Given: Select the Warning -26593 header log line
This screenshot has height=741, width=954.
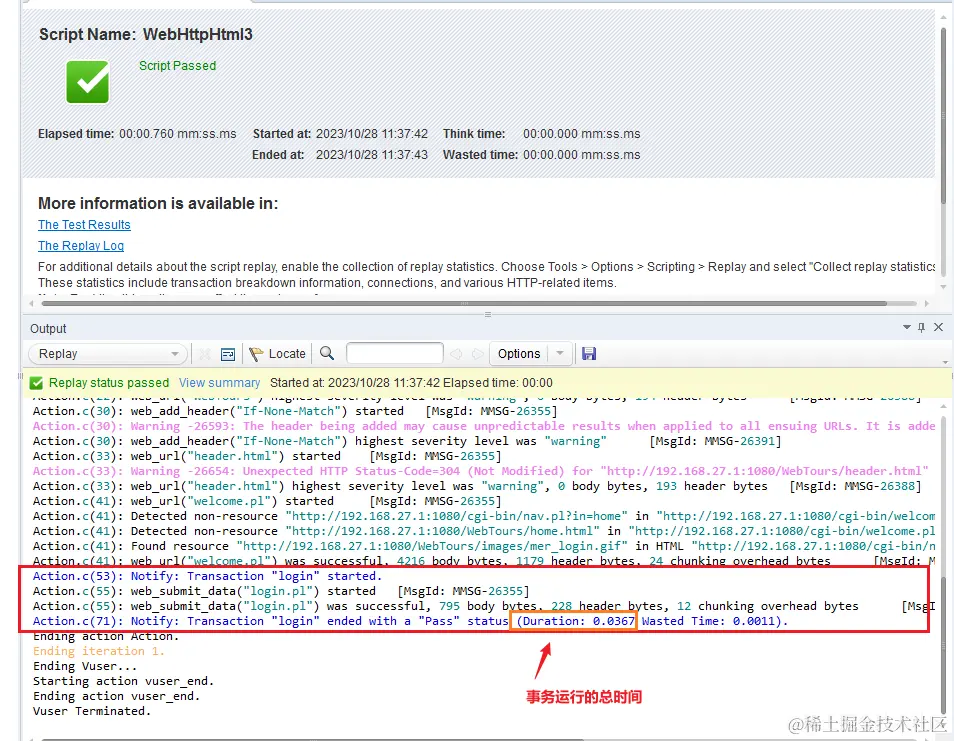Looking at the screenshot, I should pos(484,426).
